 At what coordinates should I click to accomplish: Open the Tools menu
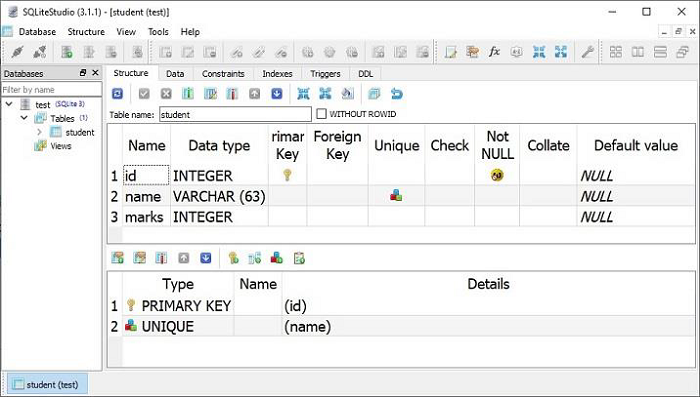[158, 32]
